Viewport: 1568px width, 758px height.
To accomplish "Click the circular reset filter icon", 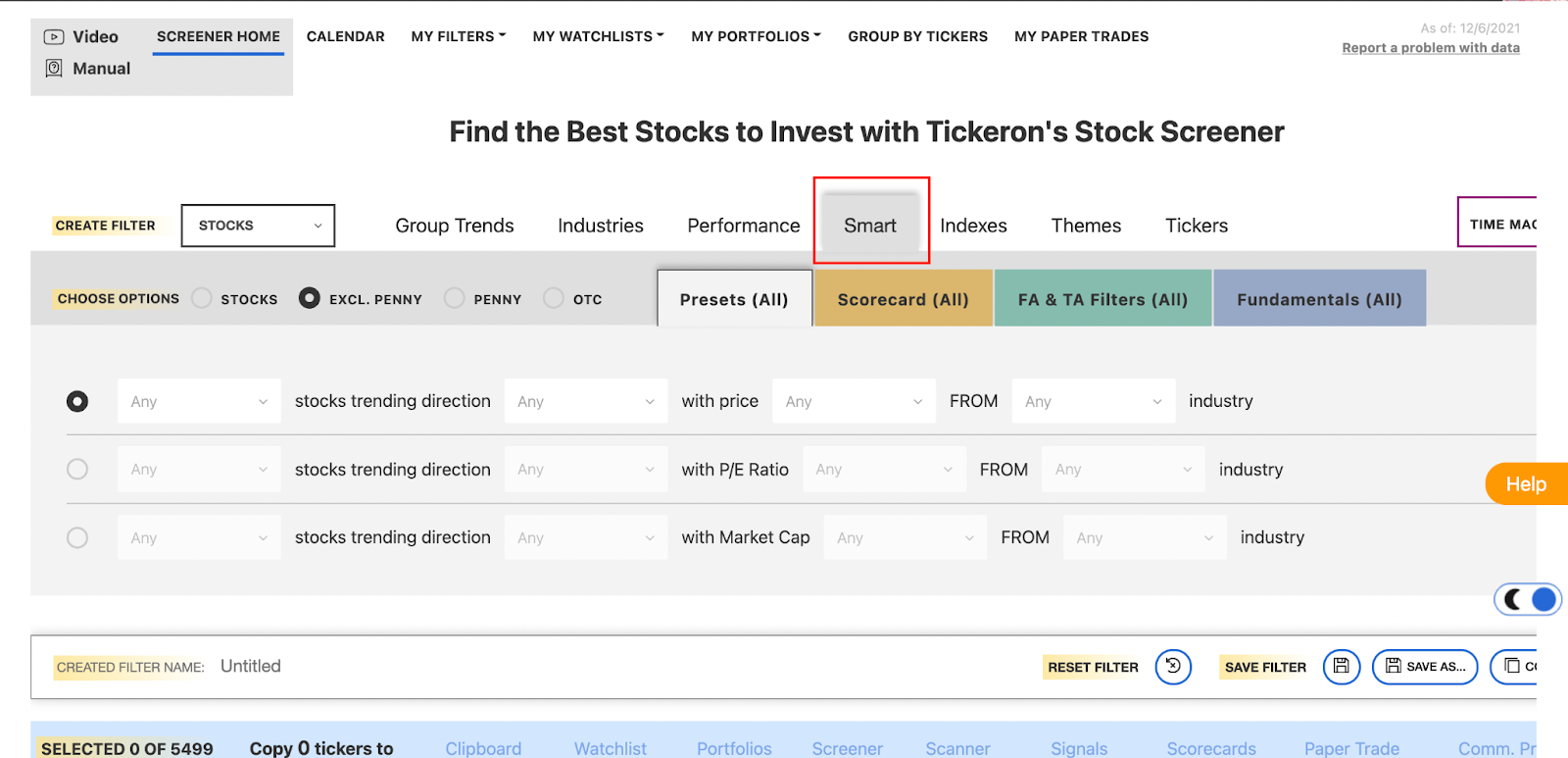I will point(1173,667).
